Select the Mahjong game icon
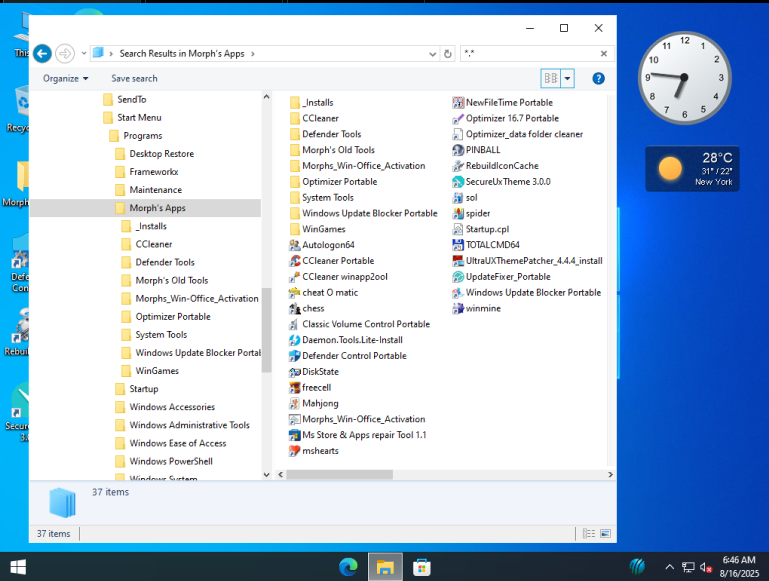This screenshot has width=769, height=581. [x=294, y=404]
